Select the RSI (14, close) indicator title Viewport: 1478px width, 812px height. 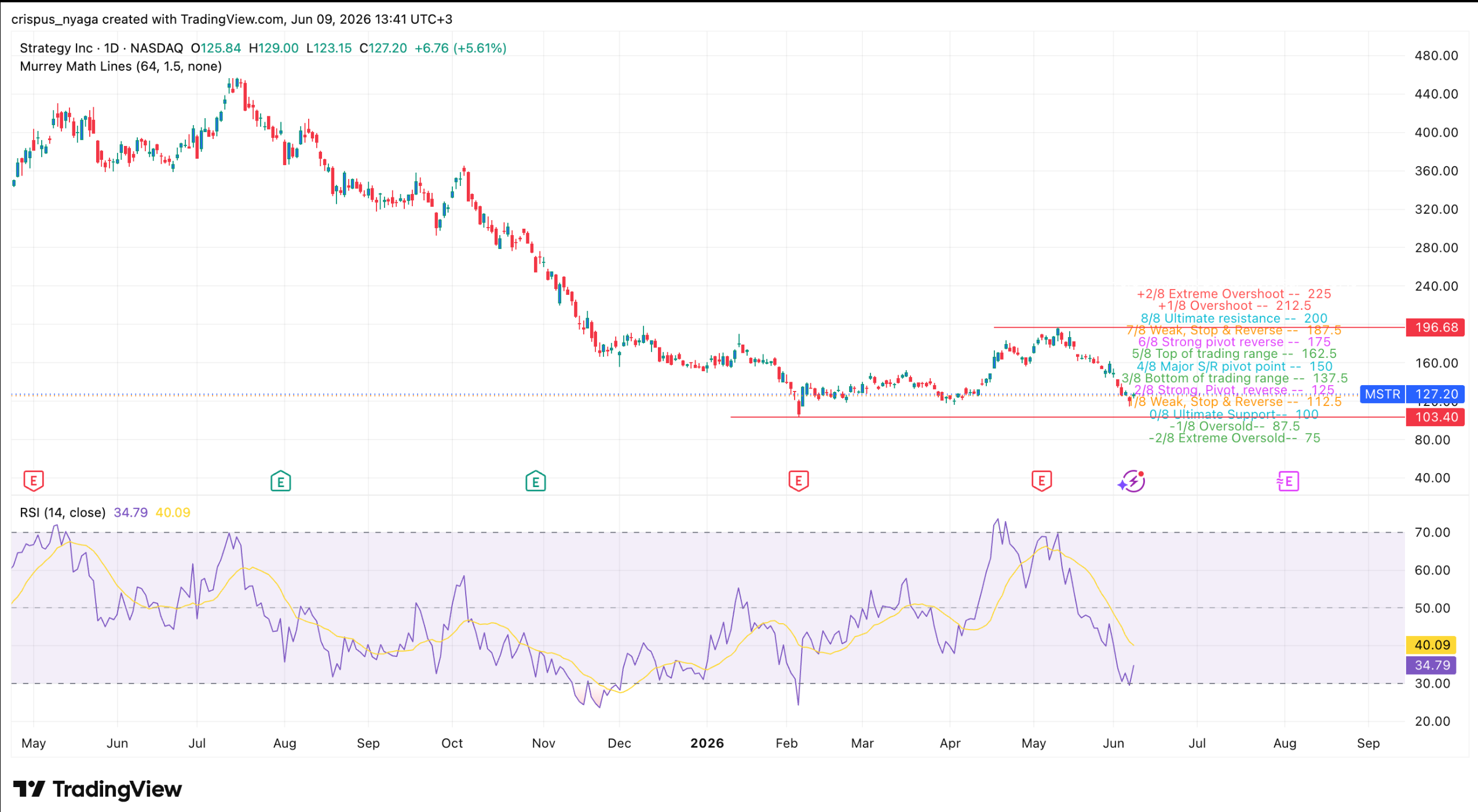pyautogui.click(x=63, y=513)
